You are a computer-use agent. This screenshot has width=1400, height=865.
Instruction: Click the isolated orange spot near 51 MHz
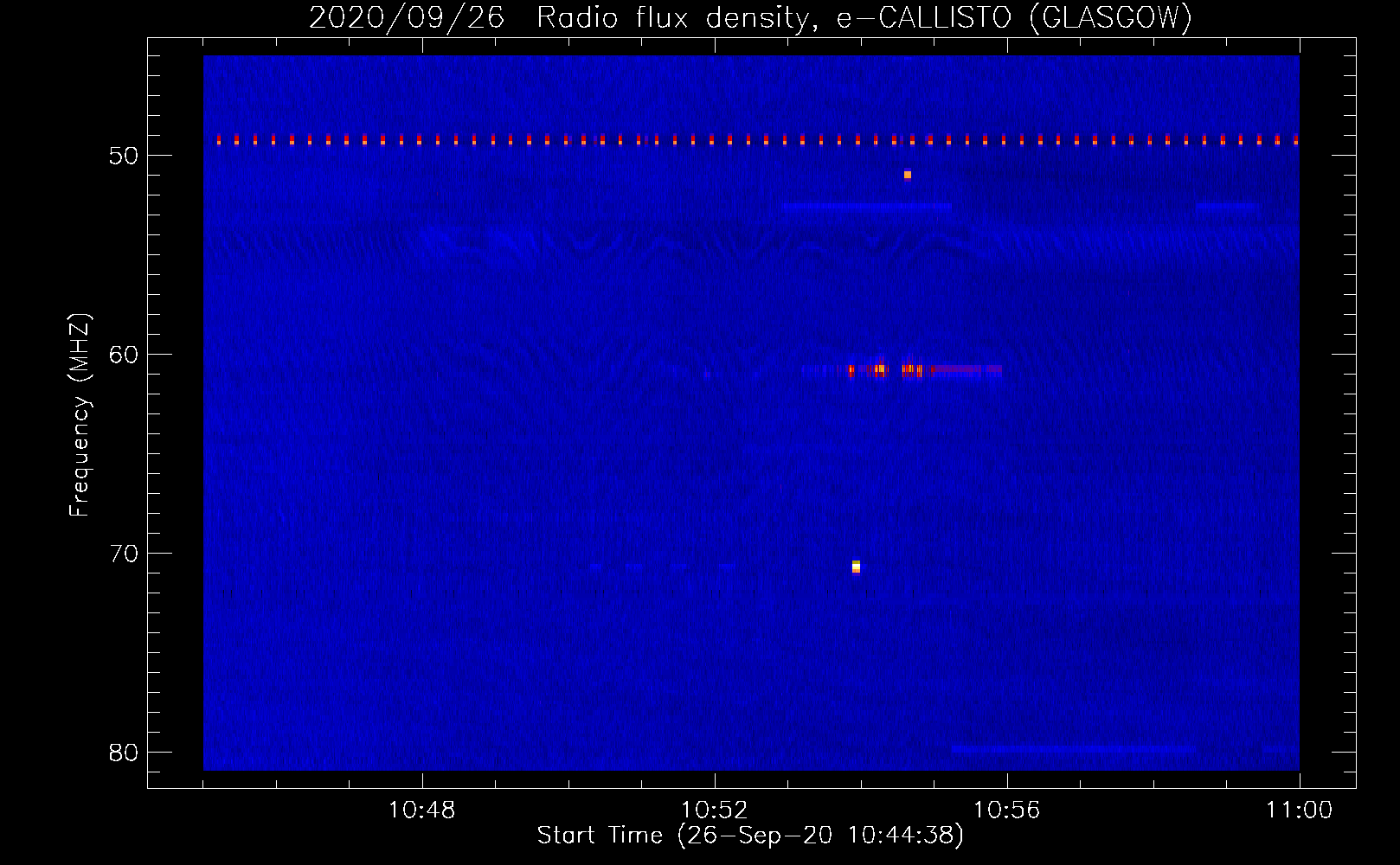click(x=908, y=175)
